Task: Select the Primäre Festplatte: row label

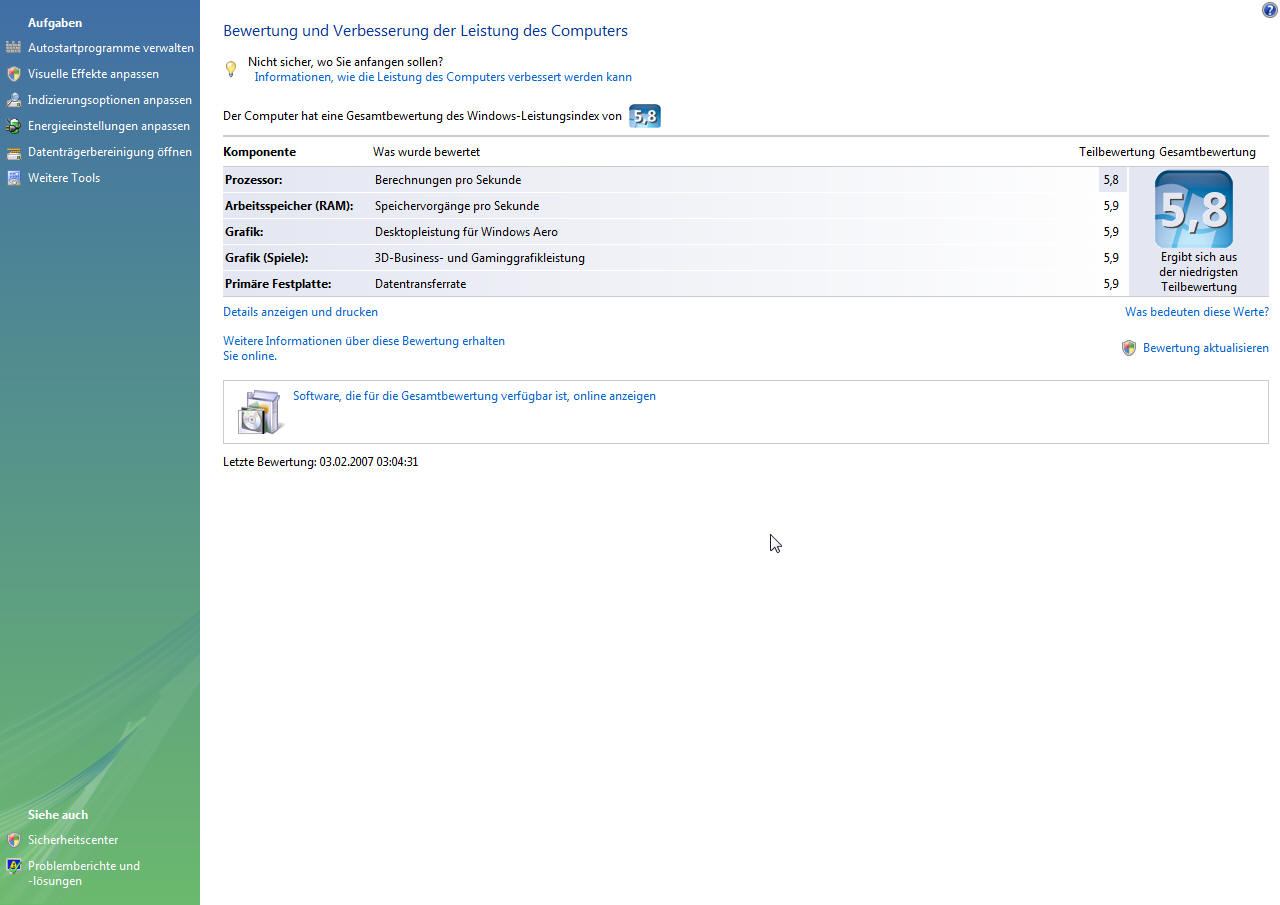Action: [278, 284]
